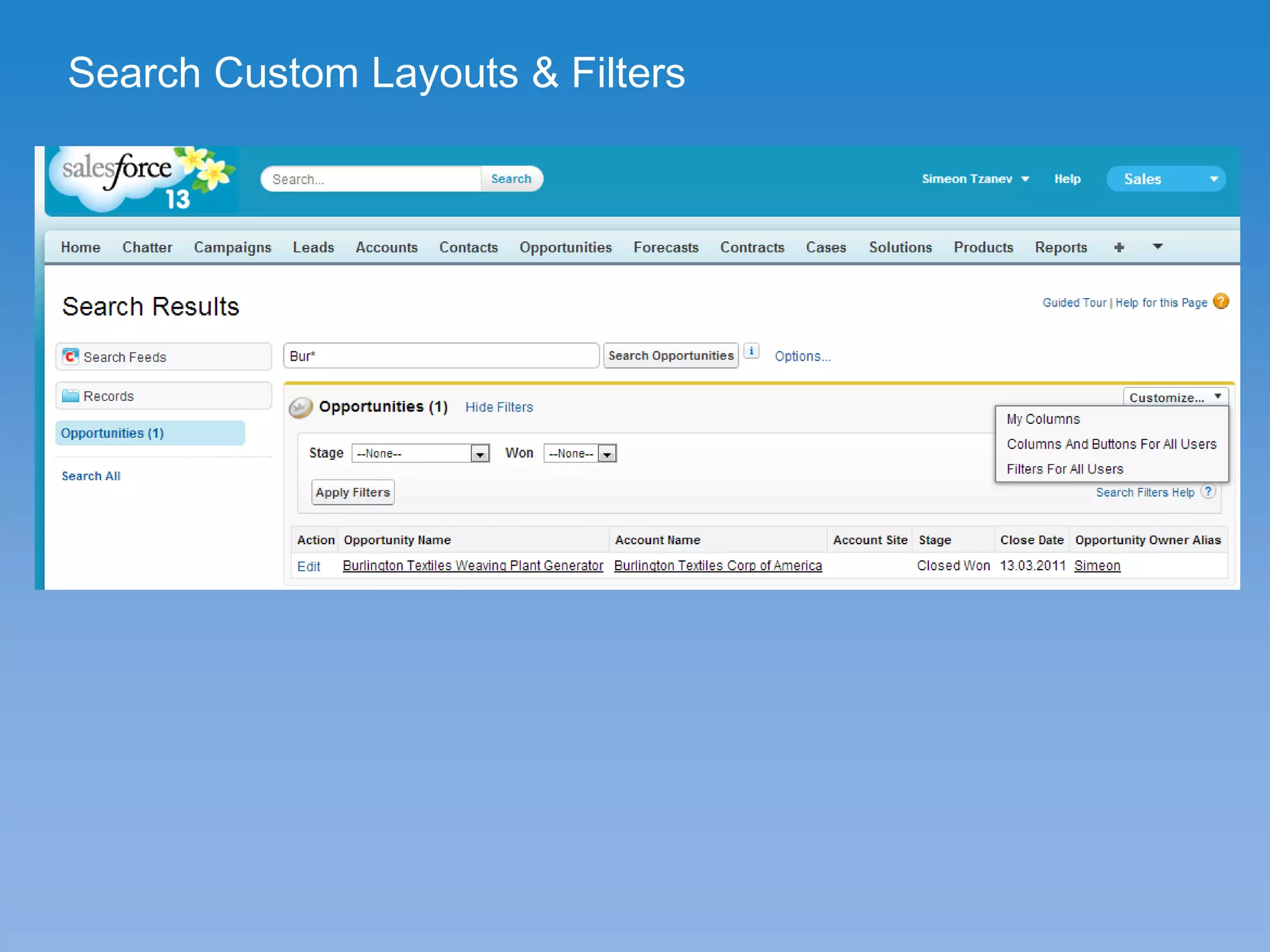Open the Cases tab
1270x952 pixels.
tap(826, 247)
